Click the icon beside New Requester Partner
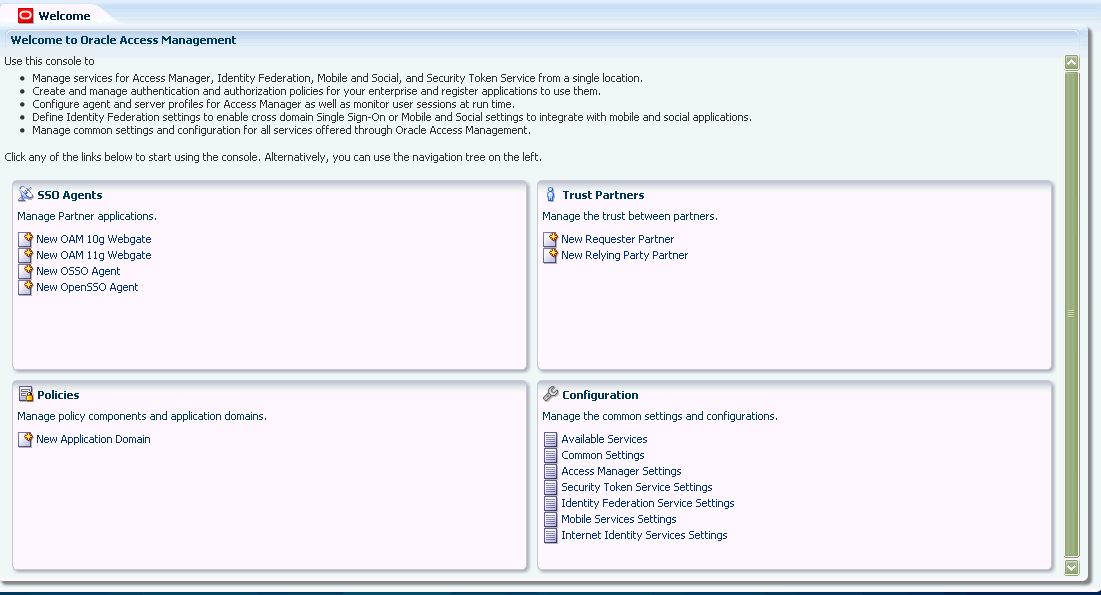 pos(550,239)
